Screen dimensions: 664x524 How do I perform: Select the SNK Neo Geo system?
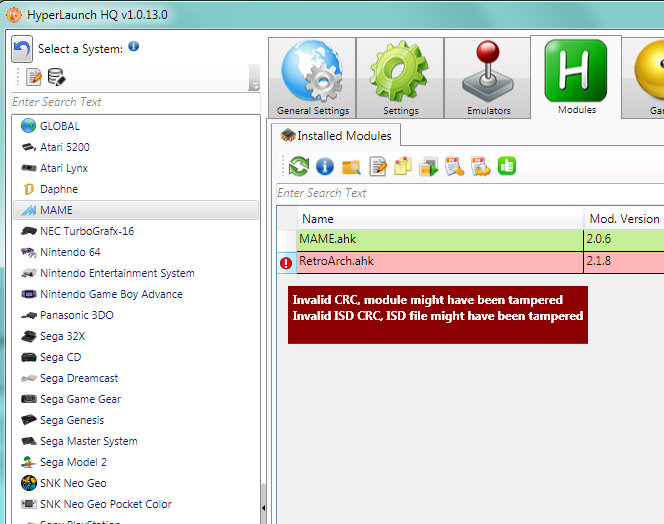pos(136,483)
